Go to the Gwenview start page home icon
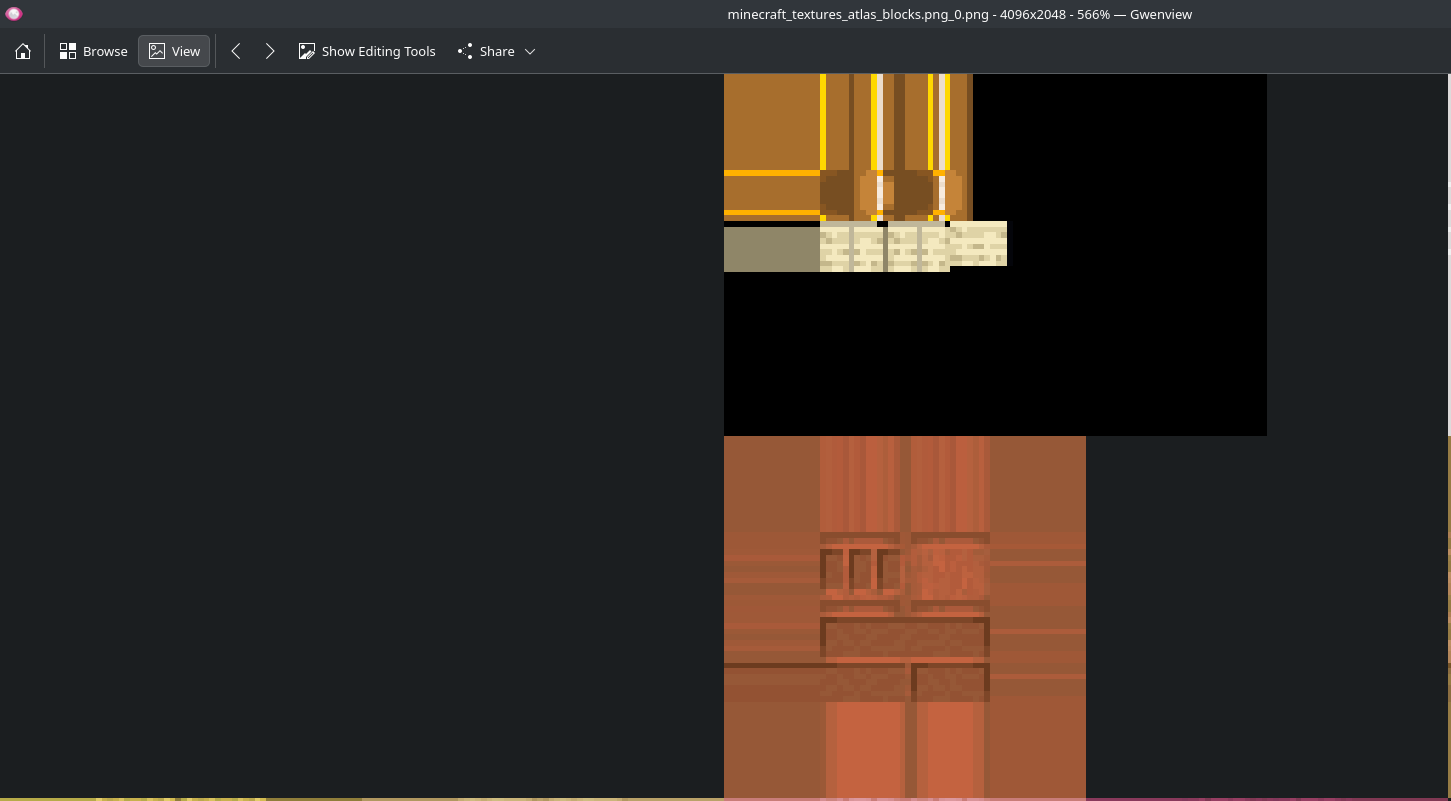1451x801 pixels. point(23,52)
